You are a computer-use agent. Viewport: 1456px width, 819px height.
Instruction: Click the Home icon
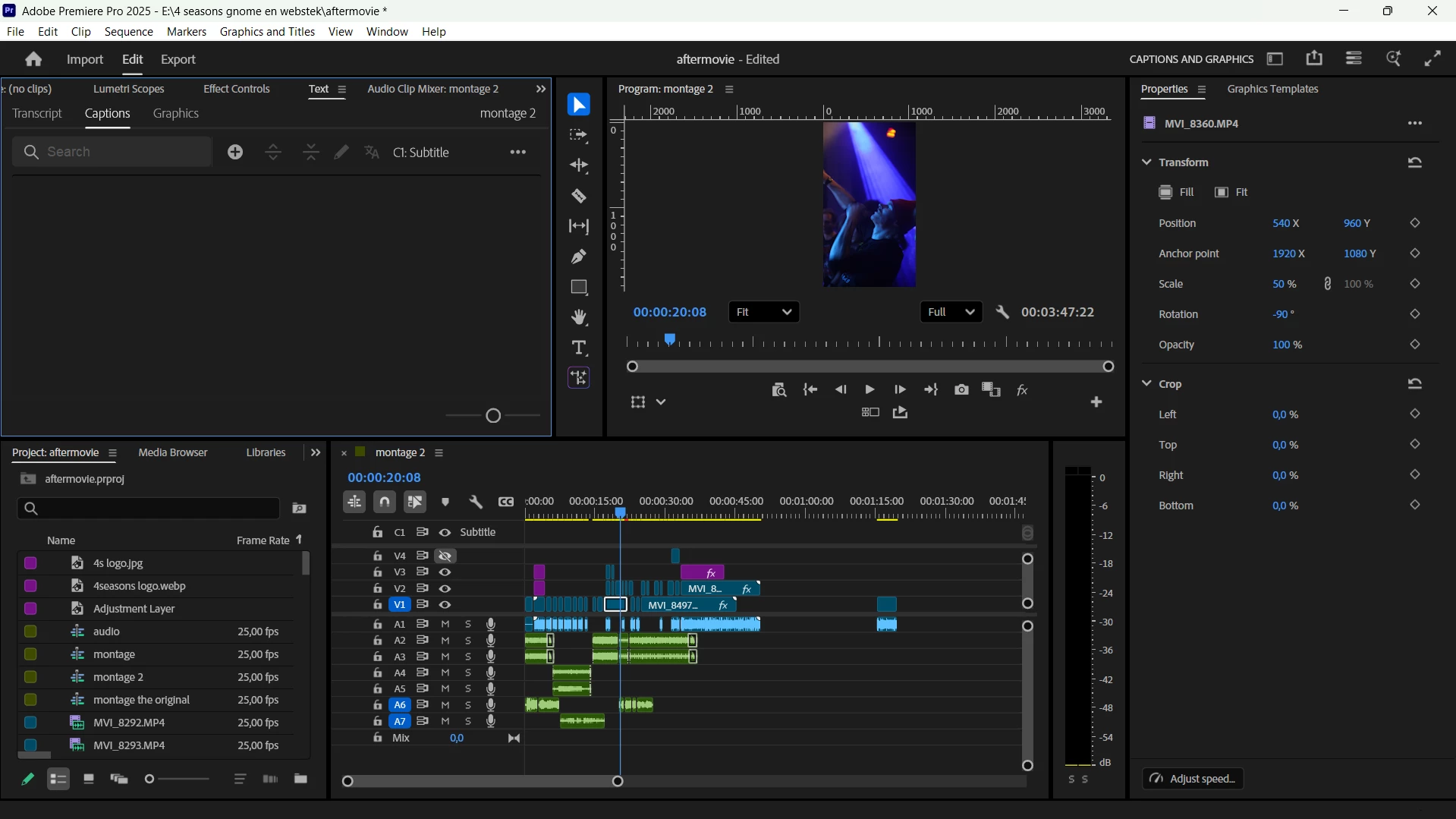click(33, 59)
